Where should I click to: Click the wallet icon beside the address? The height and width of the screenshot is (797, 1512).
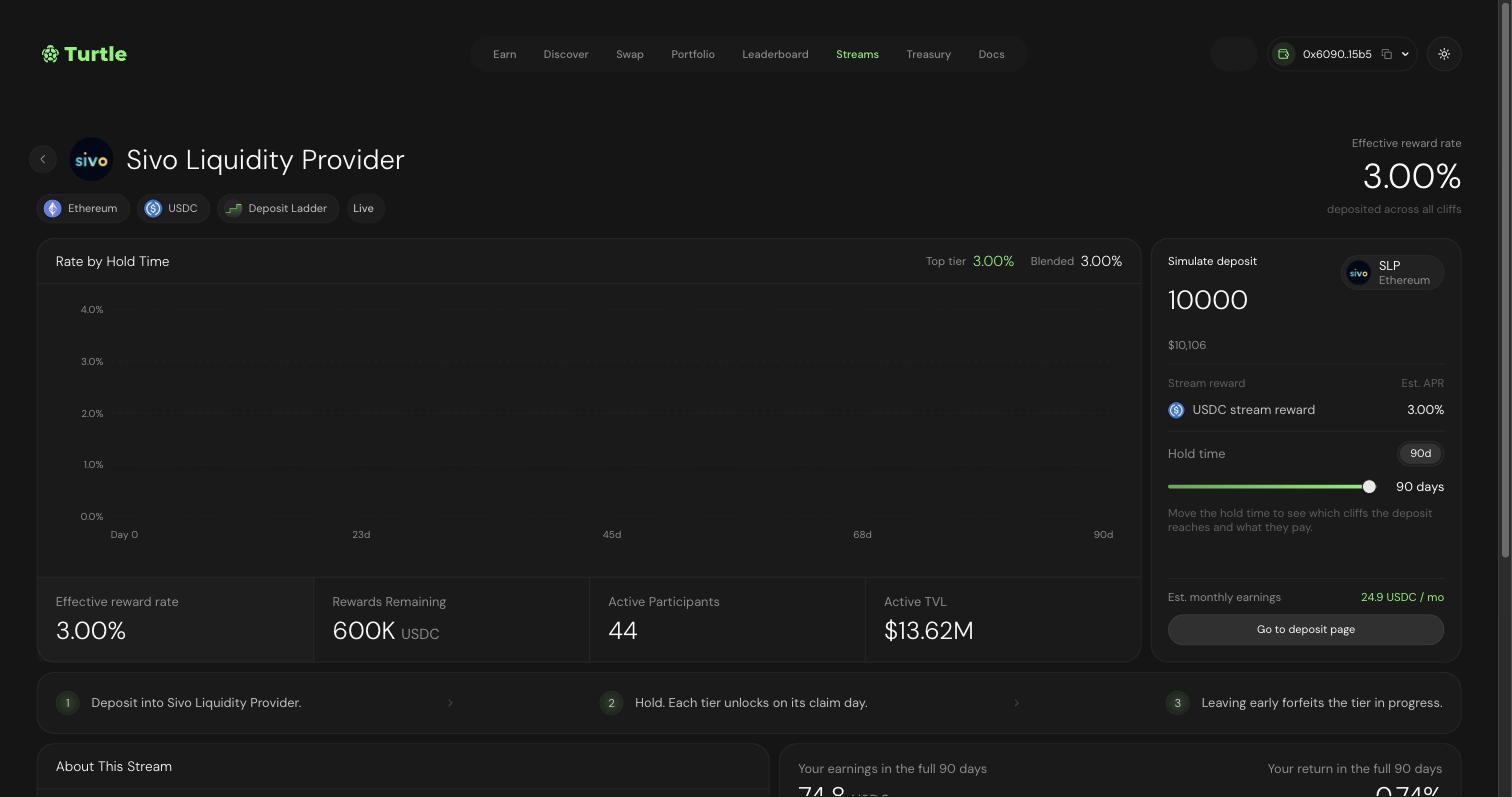pyautogui.click(x=1284, y=54)
